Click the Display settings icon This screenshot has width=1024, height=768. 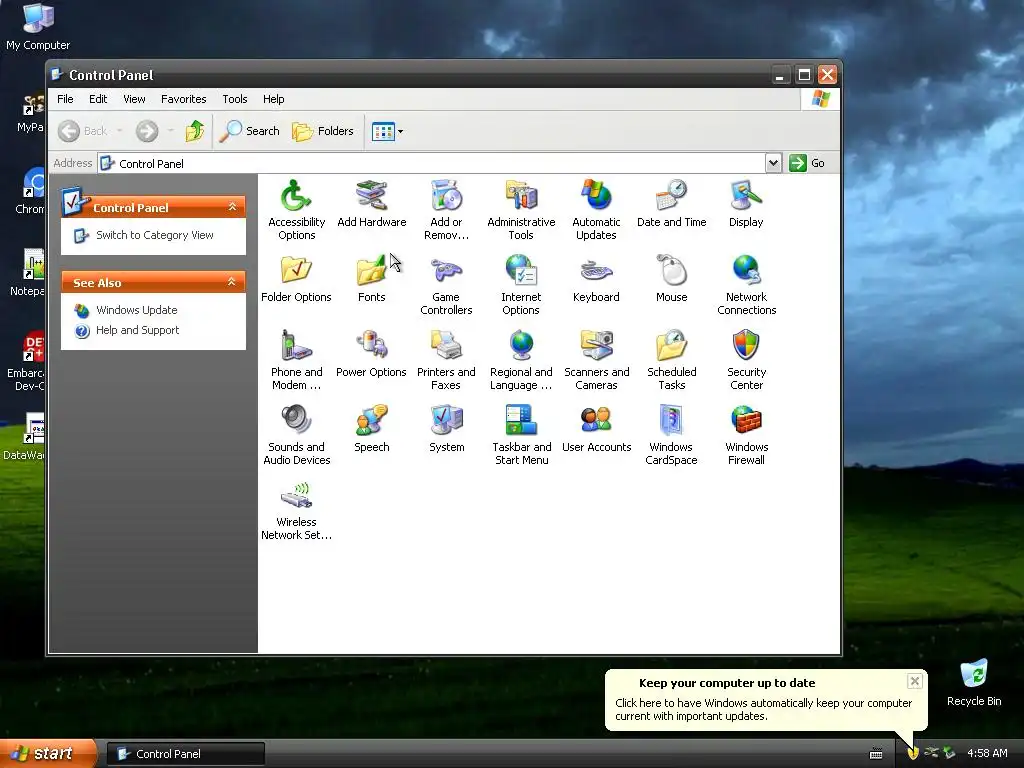(x=746, y=203)
